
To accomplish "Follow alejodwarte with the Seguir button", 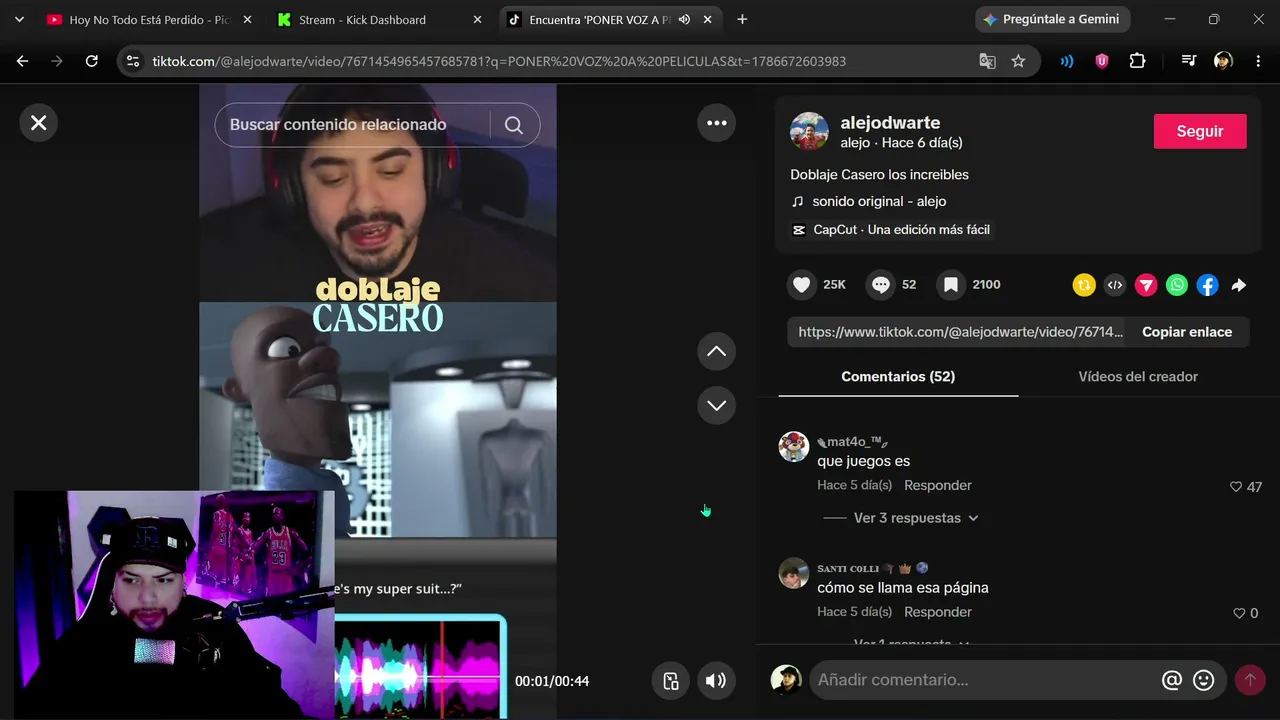I will (x=1200, y=131).
